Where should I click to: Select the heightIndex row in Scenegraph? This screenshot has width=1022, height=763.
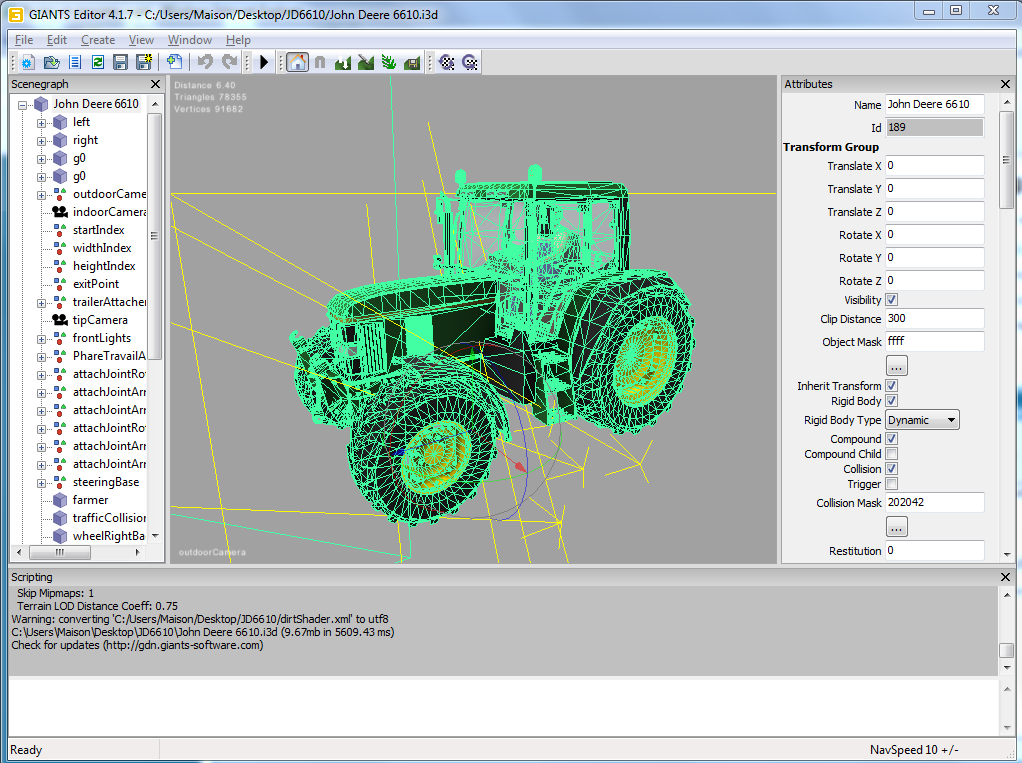pyautogui.click(x=104, y=266)
